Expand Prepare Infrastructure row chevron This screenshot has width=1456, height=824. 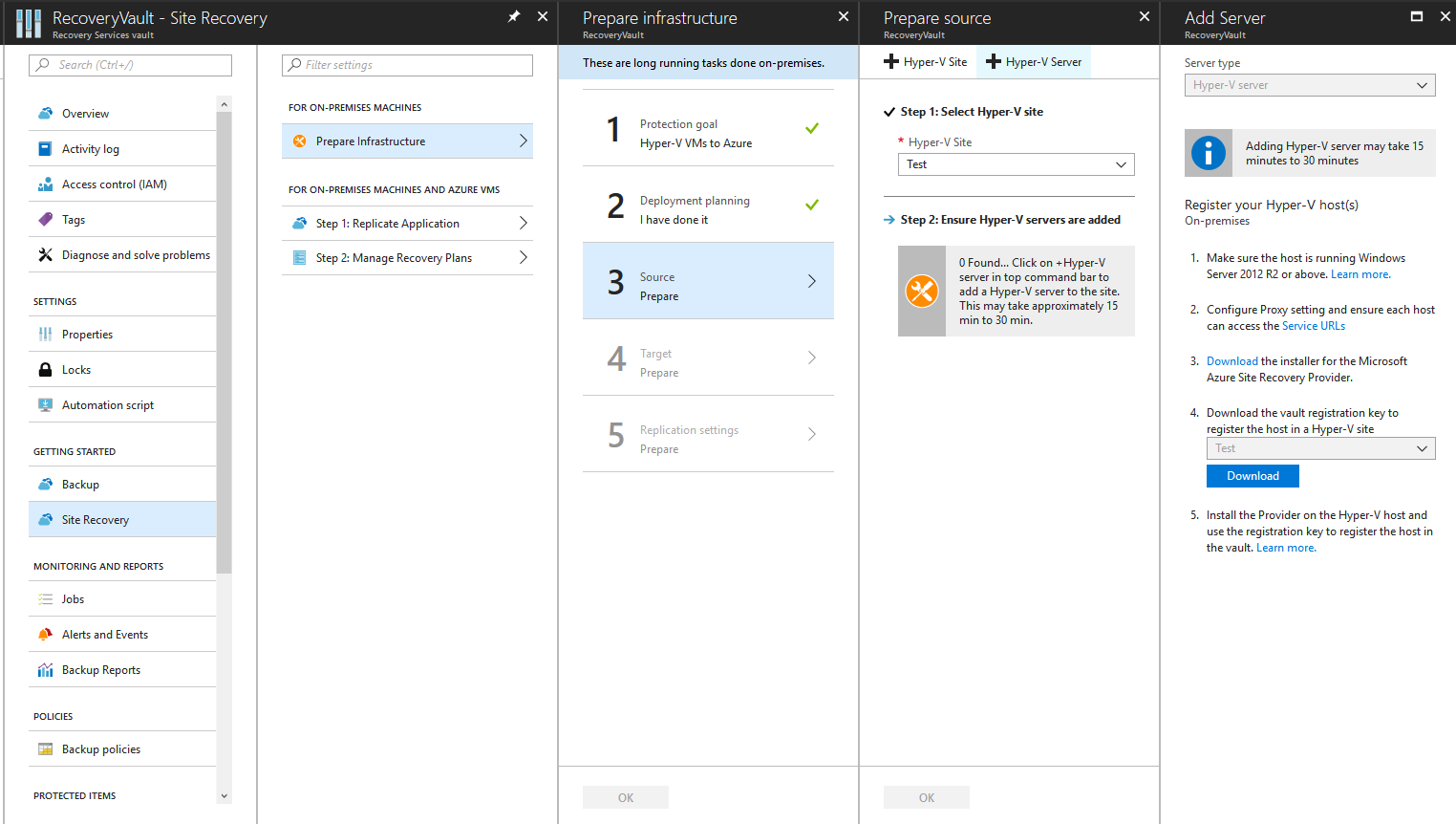point(523,141)
